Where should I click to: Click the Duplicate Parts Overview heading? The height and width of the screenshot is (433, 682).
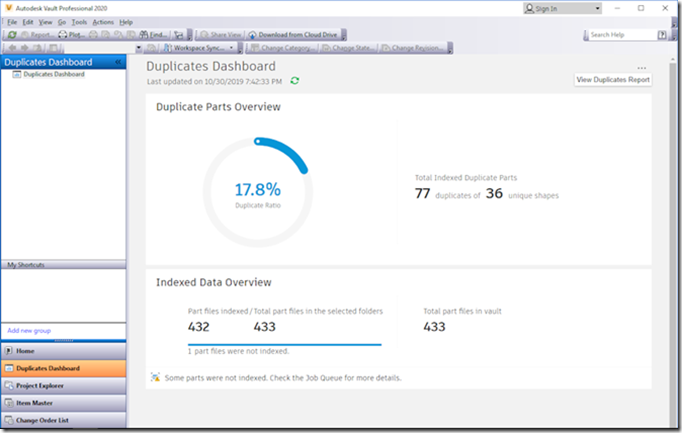tap(218, 107)
